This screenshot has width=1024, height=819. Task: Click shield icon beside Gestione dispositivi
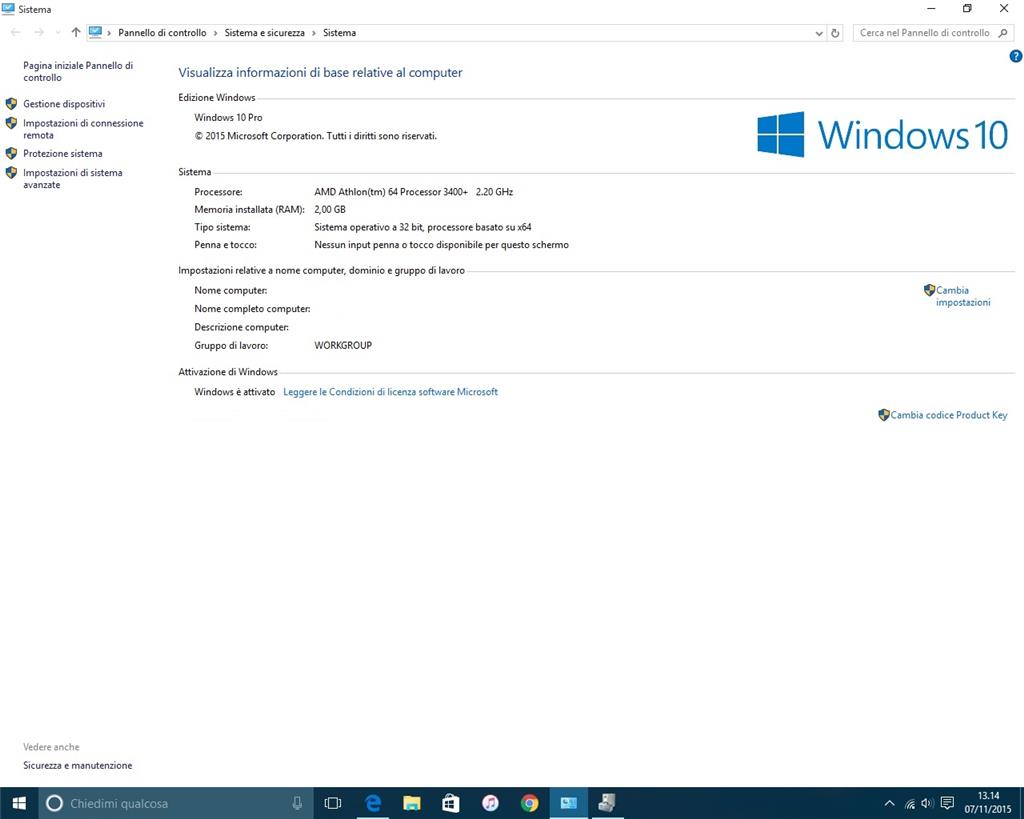click(11, 103)
